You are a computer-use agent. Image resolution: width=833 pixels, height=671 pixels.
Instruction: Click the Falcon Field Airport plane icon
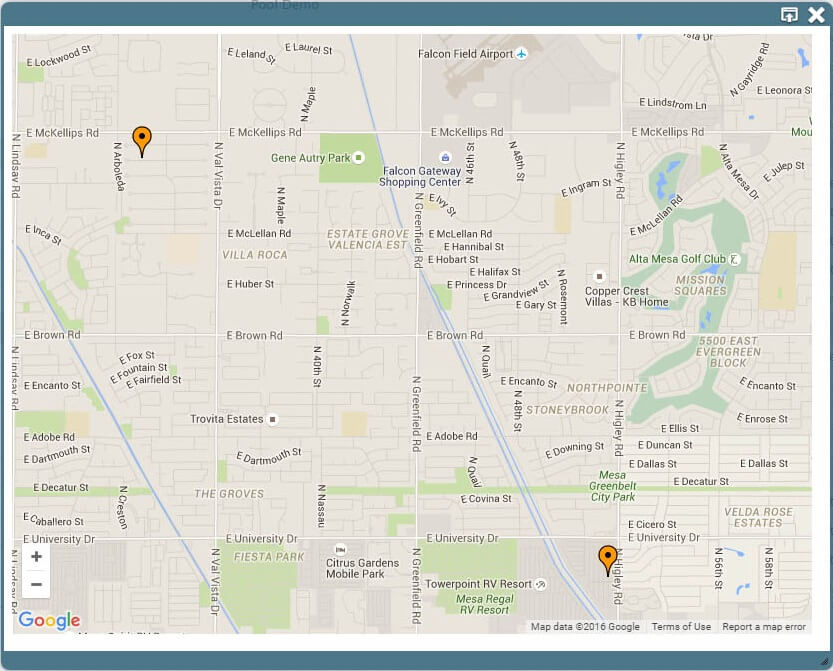tap(522, 54)
